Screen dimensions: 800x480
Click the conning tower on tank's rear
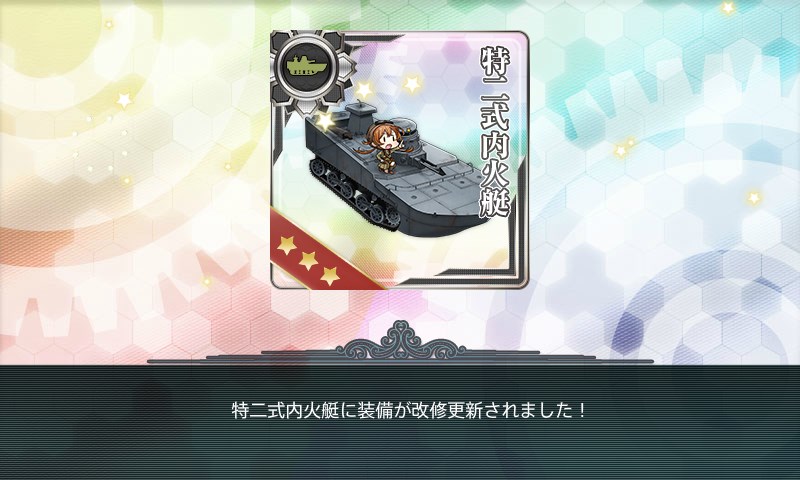click(x=361, y=118)
